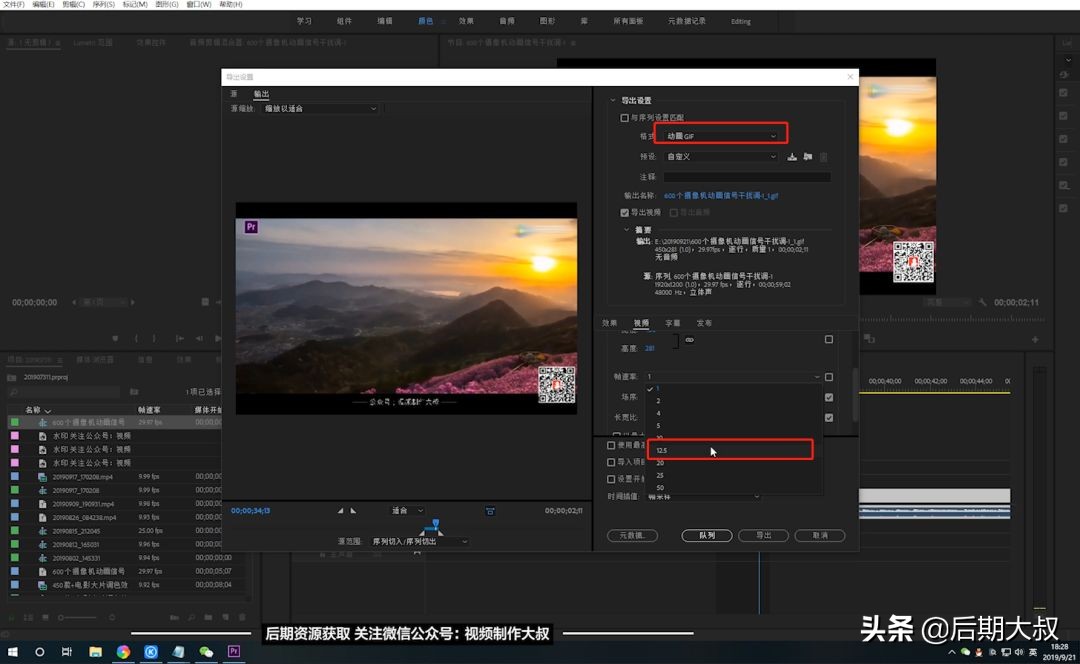
Task: Click the aspect ratio correction icon
Action: (490, 511)
